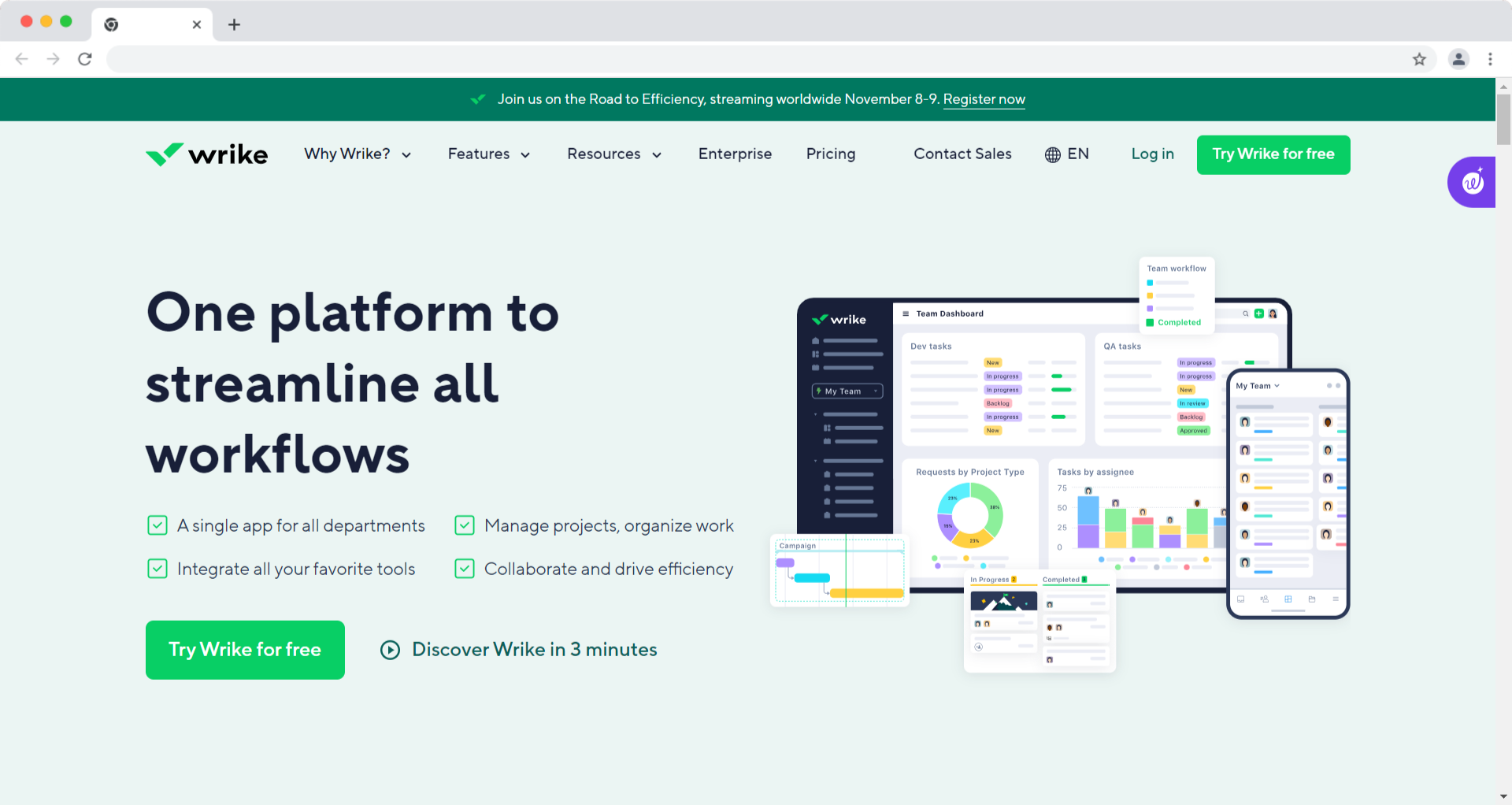This screenshot has height=805, width=1512.
Task: Click the Wrike logo in the header
Action: click(207, 154)
